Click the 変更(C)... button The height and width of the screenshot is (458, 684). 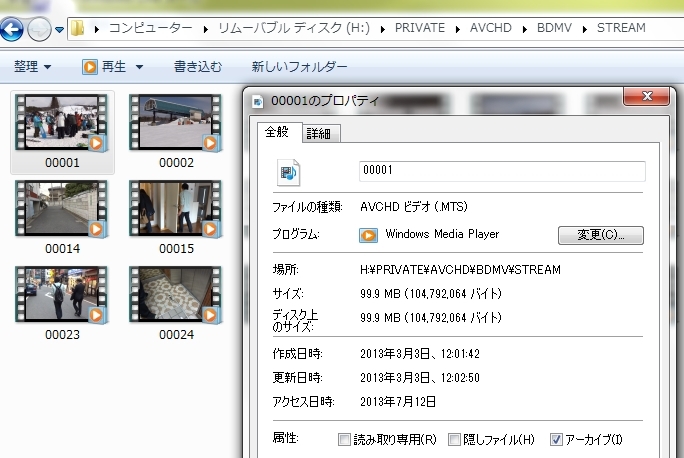(601, 235)
